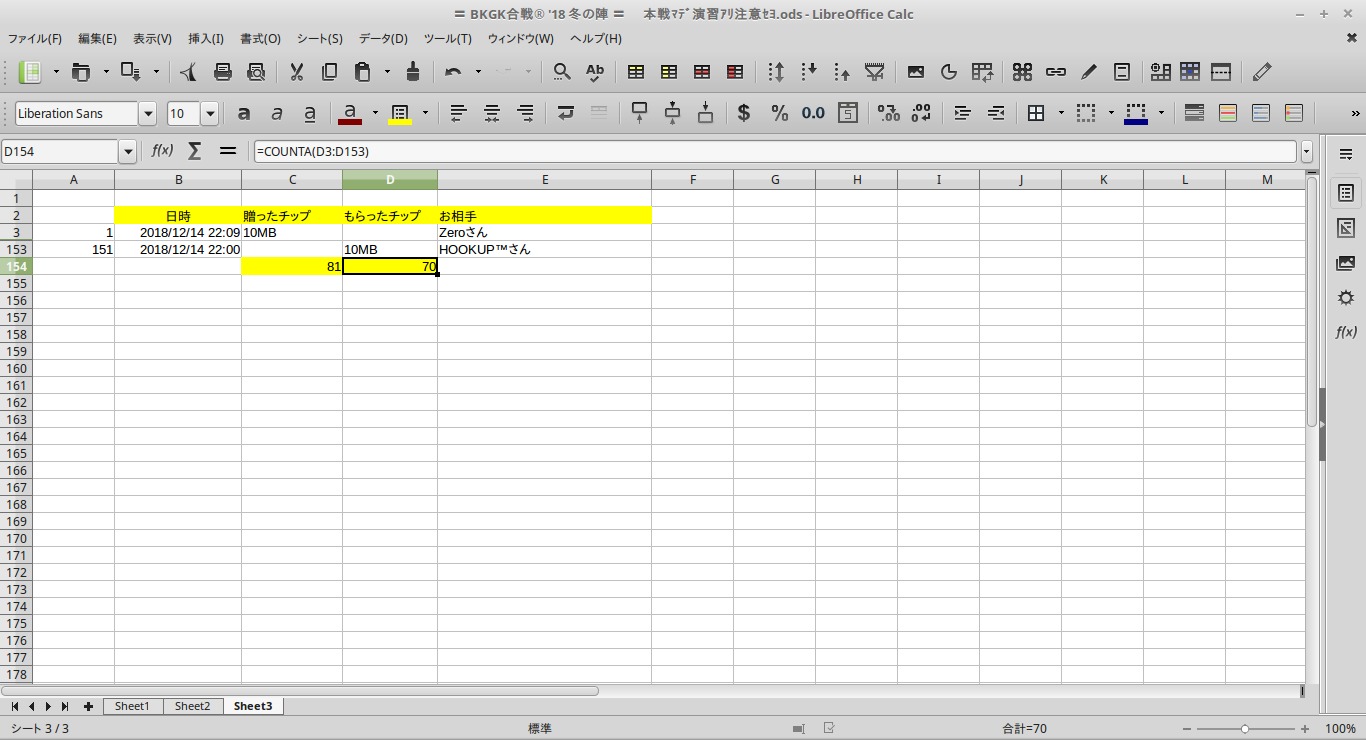Apply the yellow background color
1366x740 pixels.
400,113
